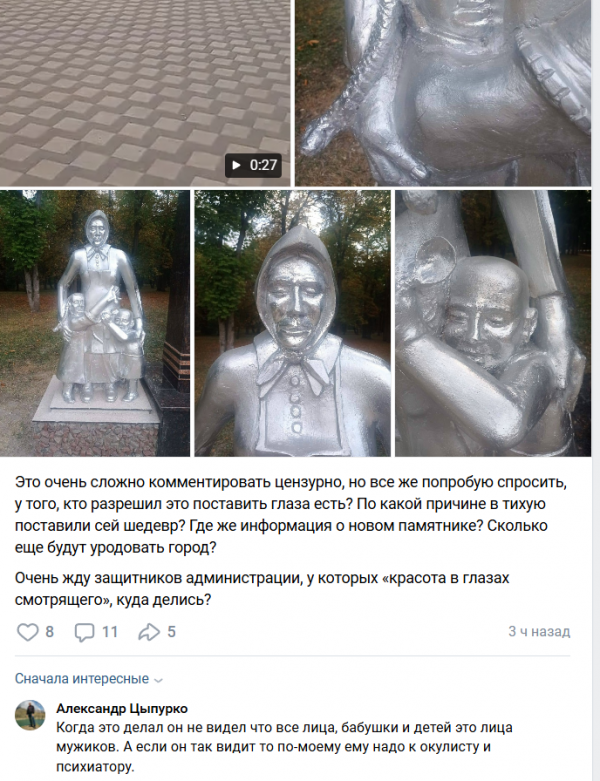Click the 3 ч назад timestamp
This screenshot has width=600, height=781.
[x=539, y=632]
